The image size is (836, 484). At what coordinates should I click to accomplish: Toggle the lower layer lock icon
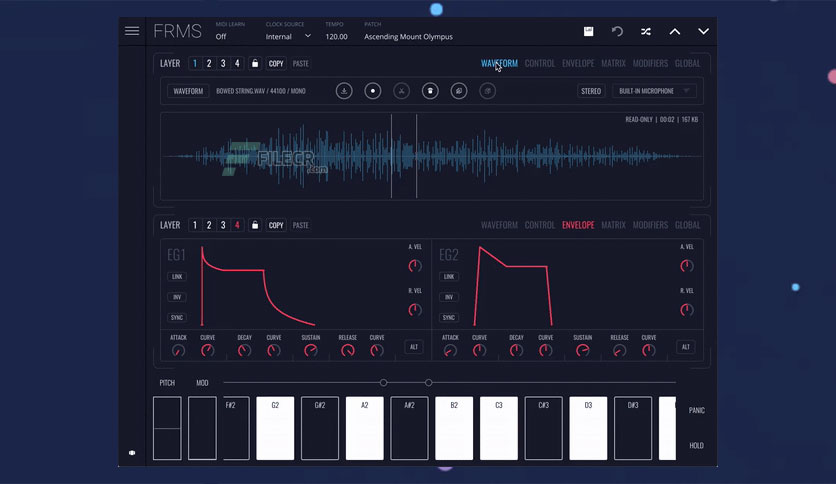pyautogui.click(x=255, y=225)
